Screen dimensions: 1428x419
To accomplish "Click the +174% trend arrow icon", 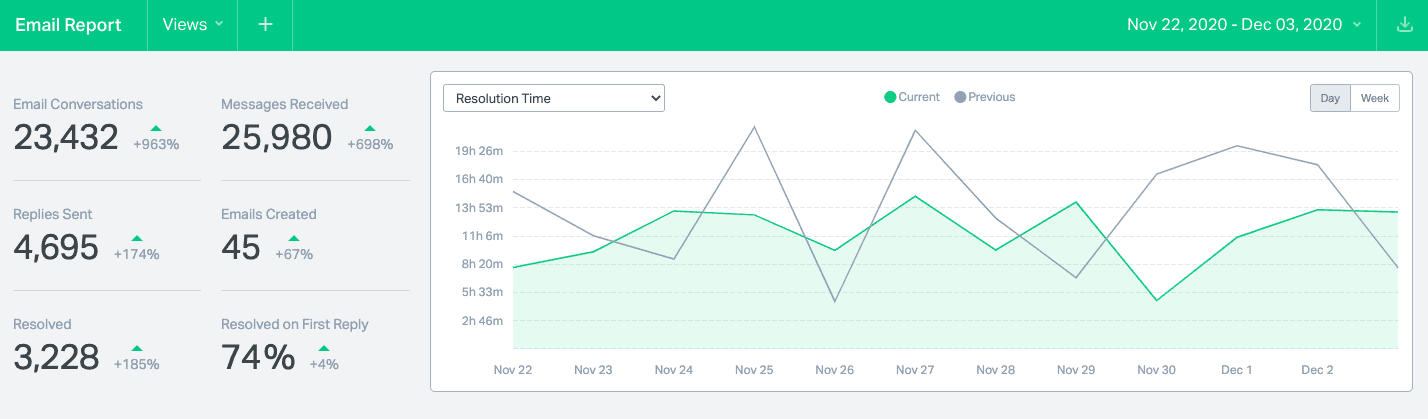I will (x=137, y=238).
